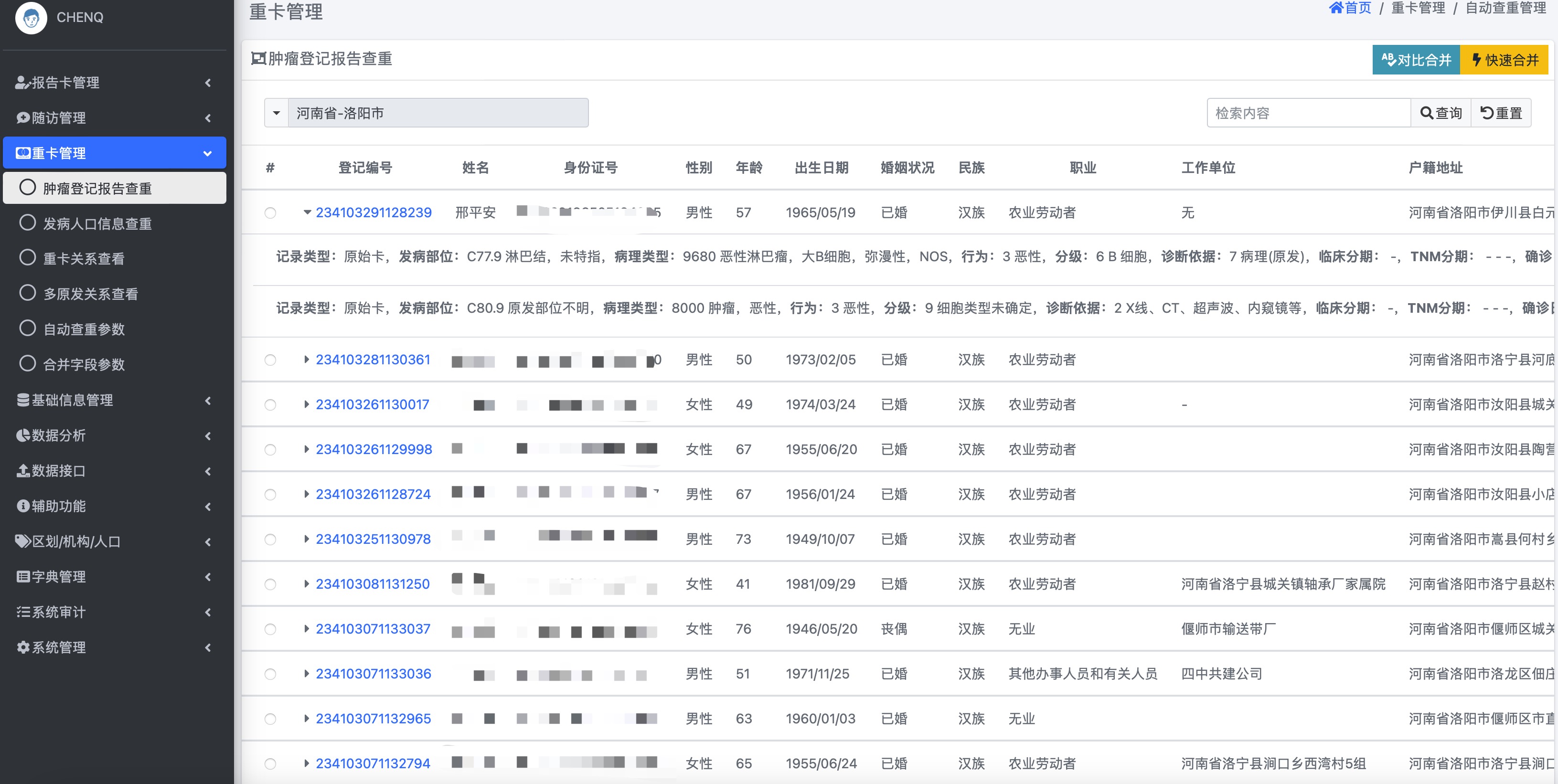Click the 查询 search button
The image size is (1558, 784).
pos(1441,113)
